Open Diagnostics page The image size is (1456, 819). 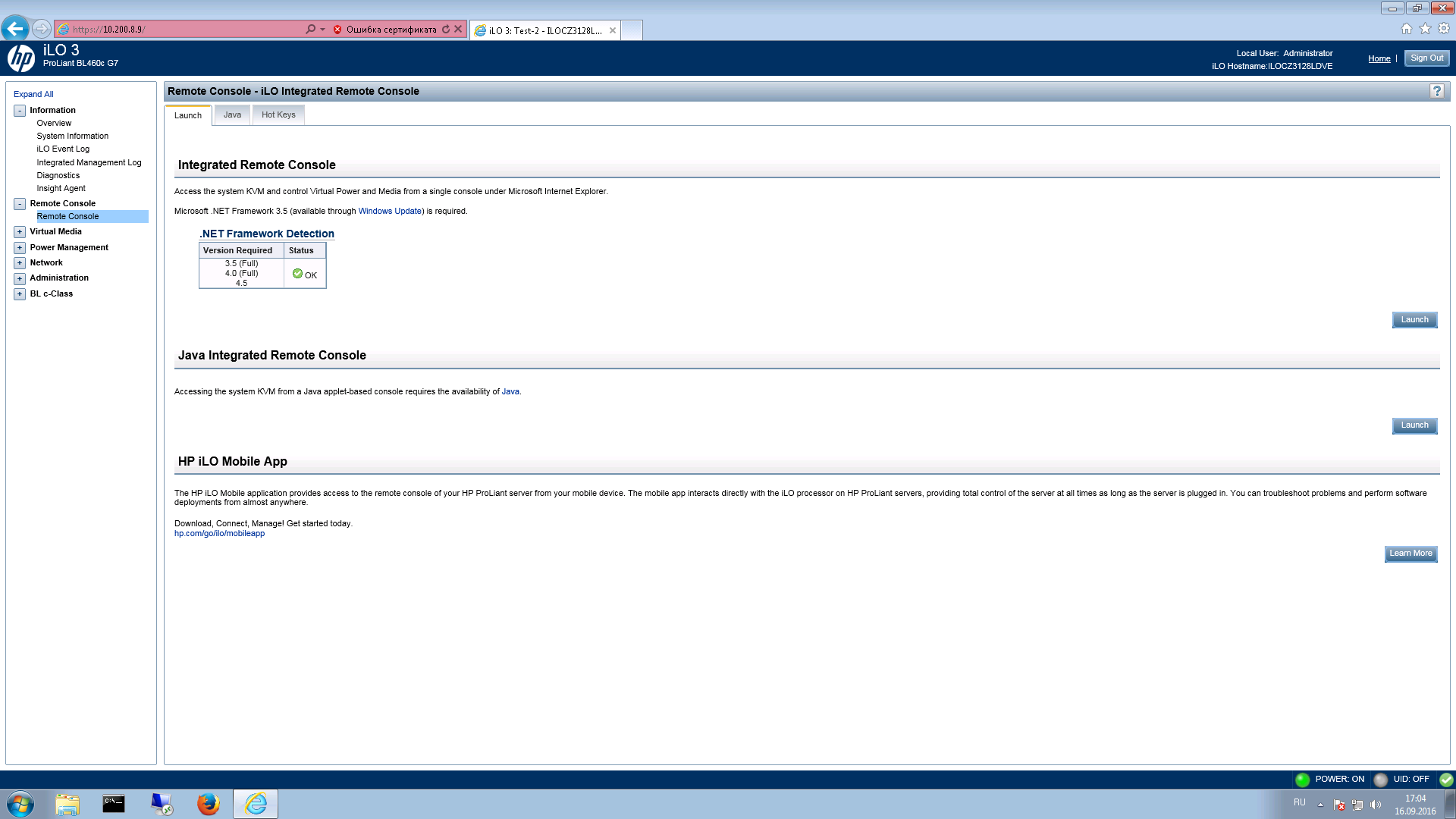(58, 175)
